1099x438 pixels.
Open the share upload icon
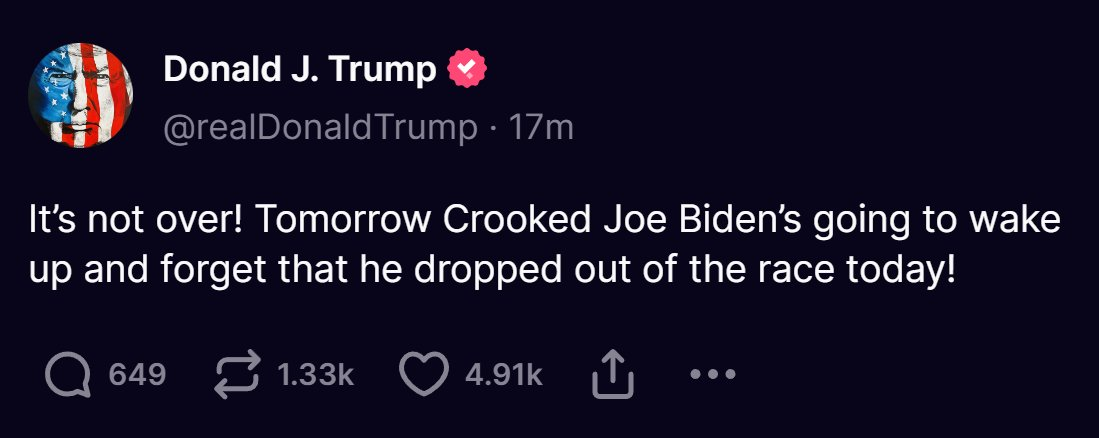[x=613, y=375]
